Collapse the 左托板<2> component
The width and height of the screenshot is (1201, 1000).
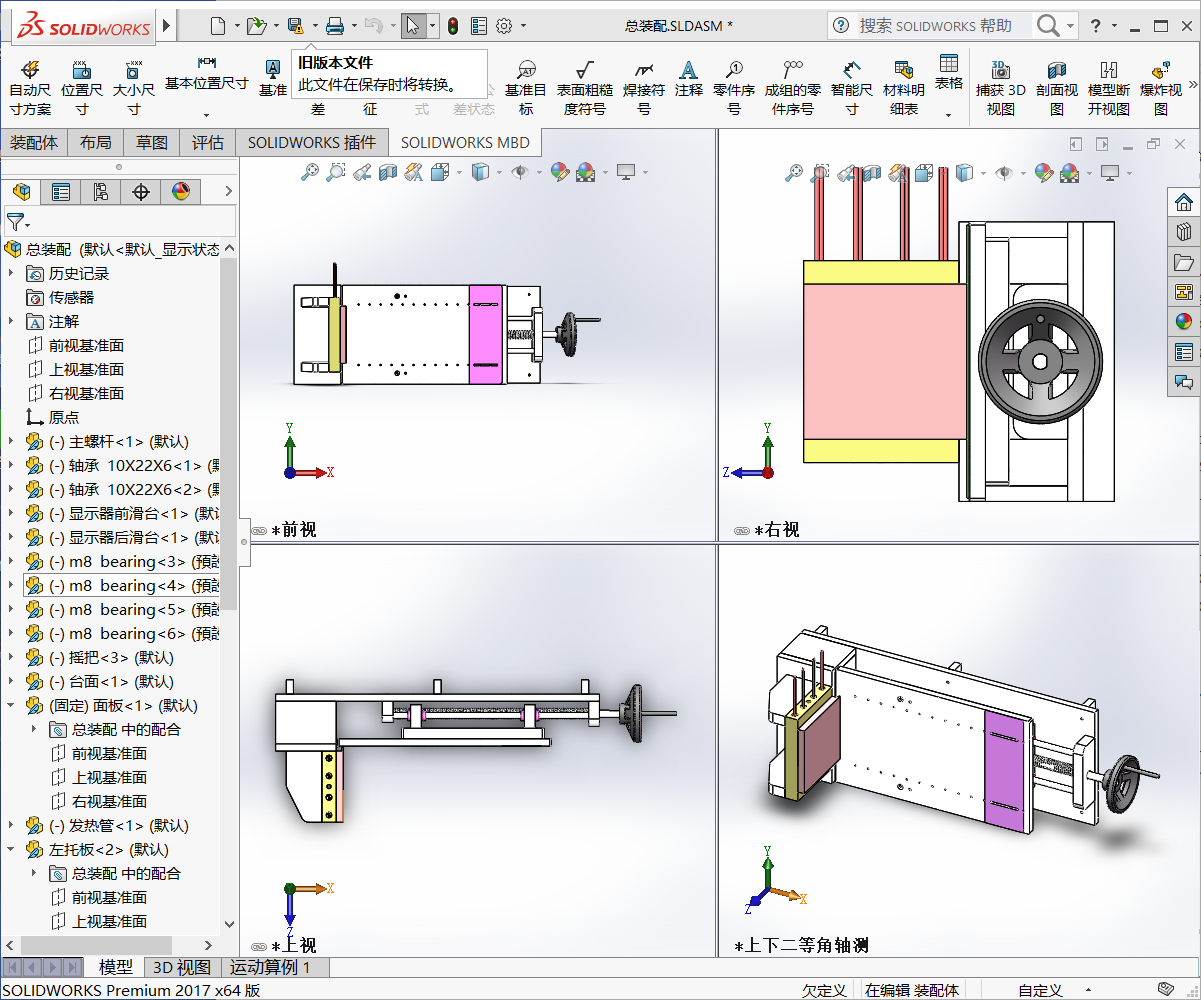(11, 849)
